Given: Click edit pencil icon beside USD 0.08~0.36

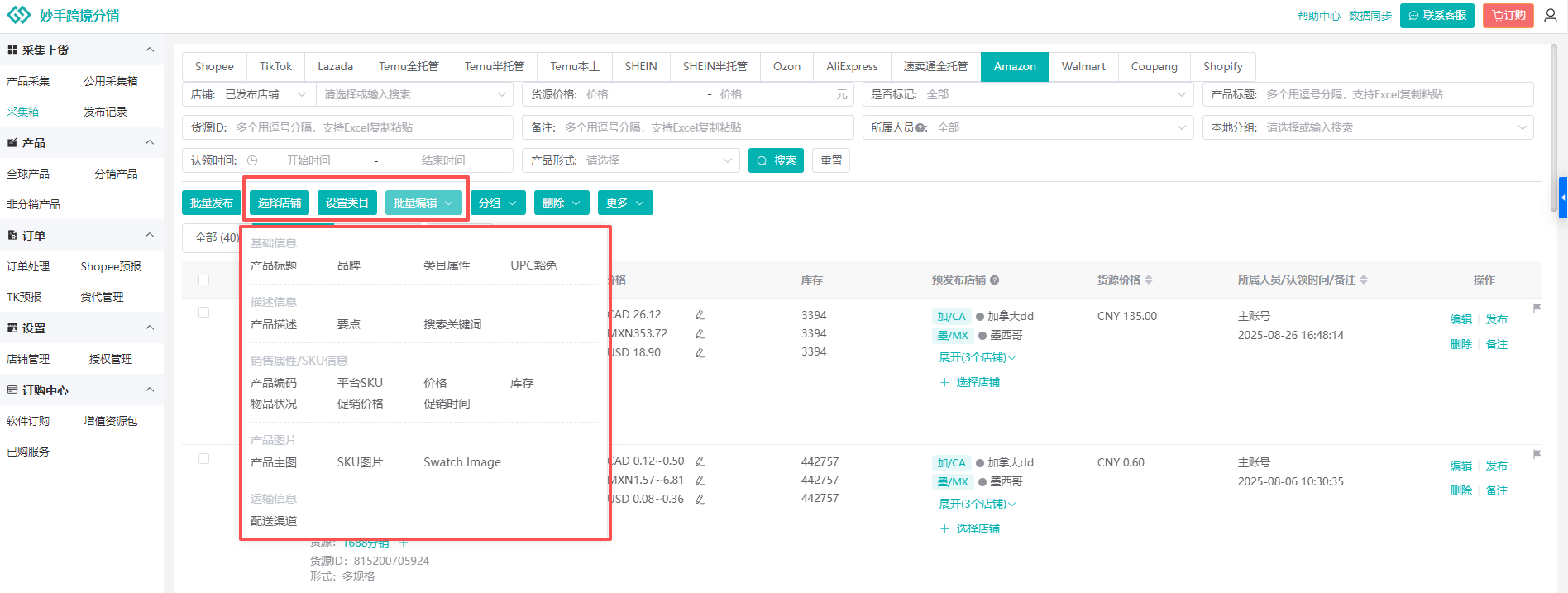Looking at the screenshot, I should [x=700, y=500].
